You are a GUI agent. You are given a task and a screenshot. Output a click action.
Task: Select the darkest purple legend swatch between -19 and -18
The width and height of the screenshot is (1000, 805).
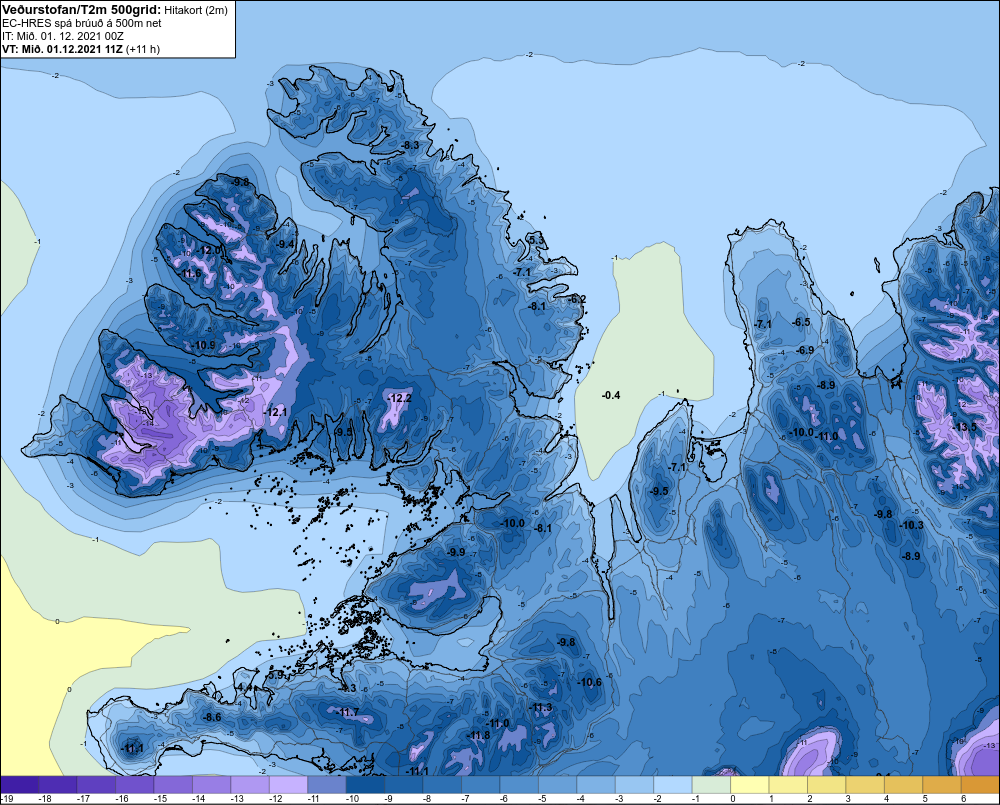click(20, 784)
